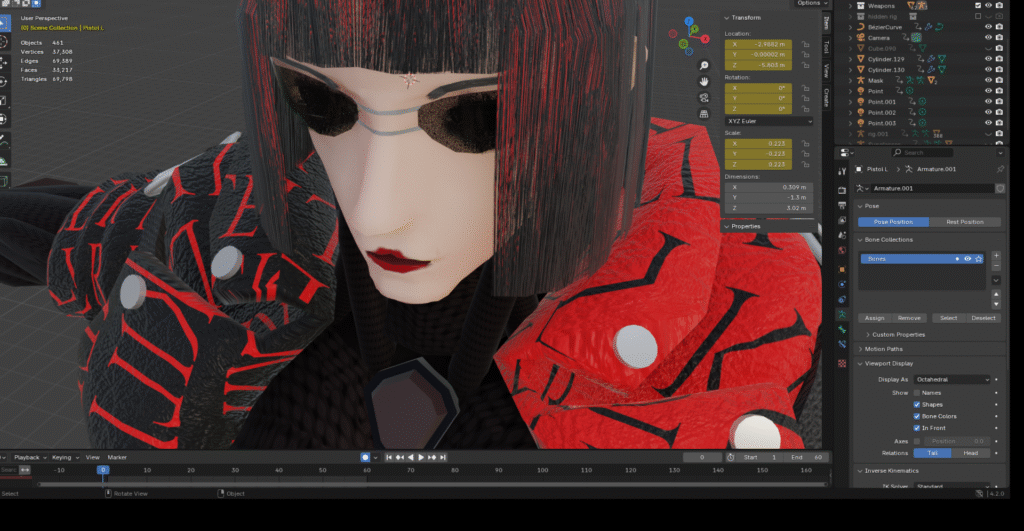Open the Bone Constraints properties tab icon
The image size is (1024, 531).
pyautogui.click(x=842, y=344)
